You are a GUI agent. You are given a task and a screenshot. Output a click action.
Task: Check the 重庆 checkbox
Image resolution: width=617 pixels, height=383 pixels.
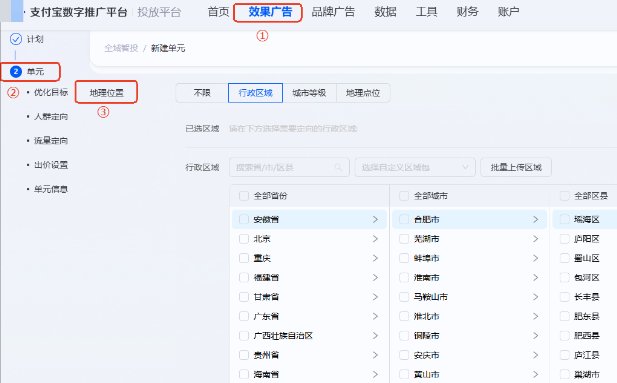[x=244, y=258]
